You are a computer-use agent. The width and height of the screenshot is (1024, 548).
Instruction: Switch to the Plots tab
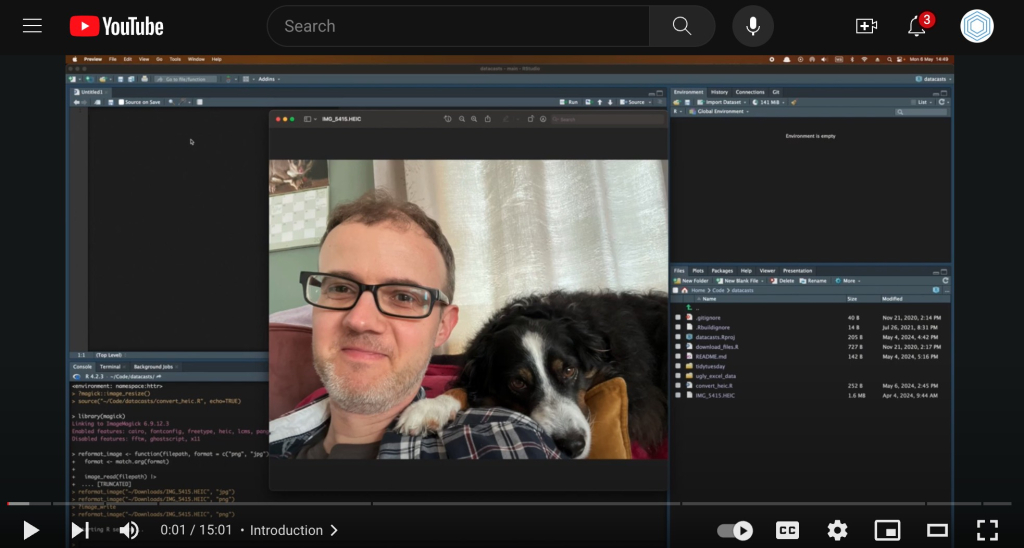698,270
